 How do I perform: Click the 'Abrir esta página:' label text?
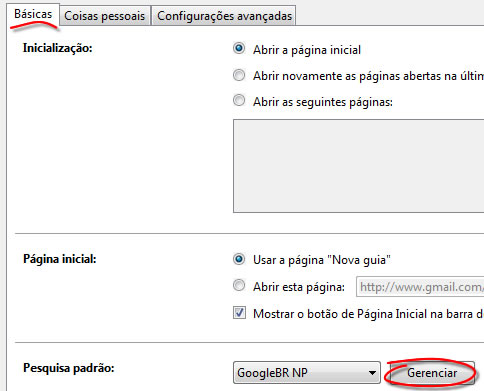299,287
